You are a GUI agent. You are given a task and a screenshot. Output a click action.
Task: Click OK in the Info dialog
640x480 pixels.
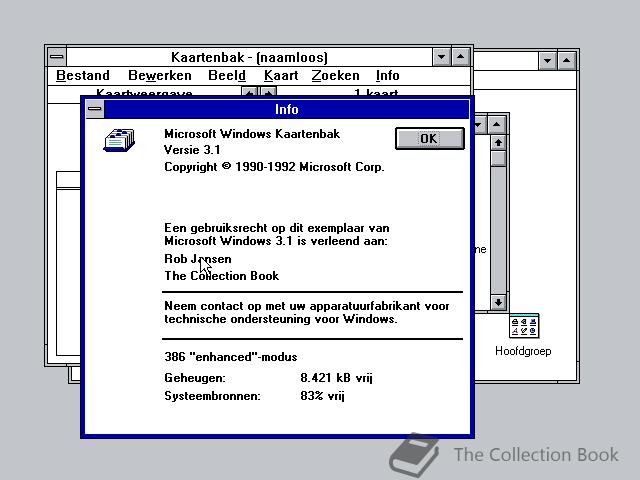coord(429,138)
